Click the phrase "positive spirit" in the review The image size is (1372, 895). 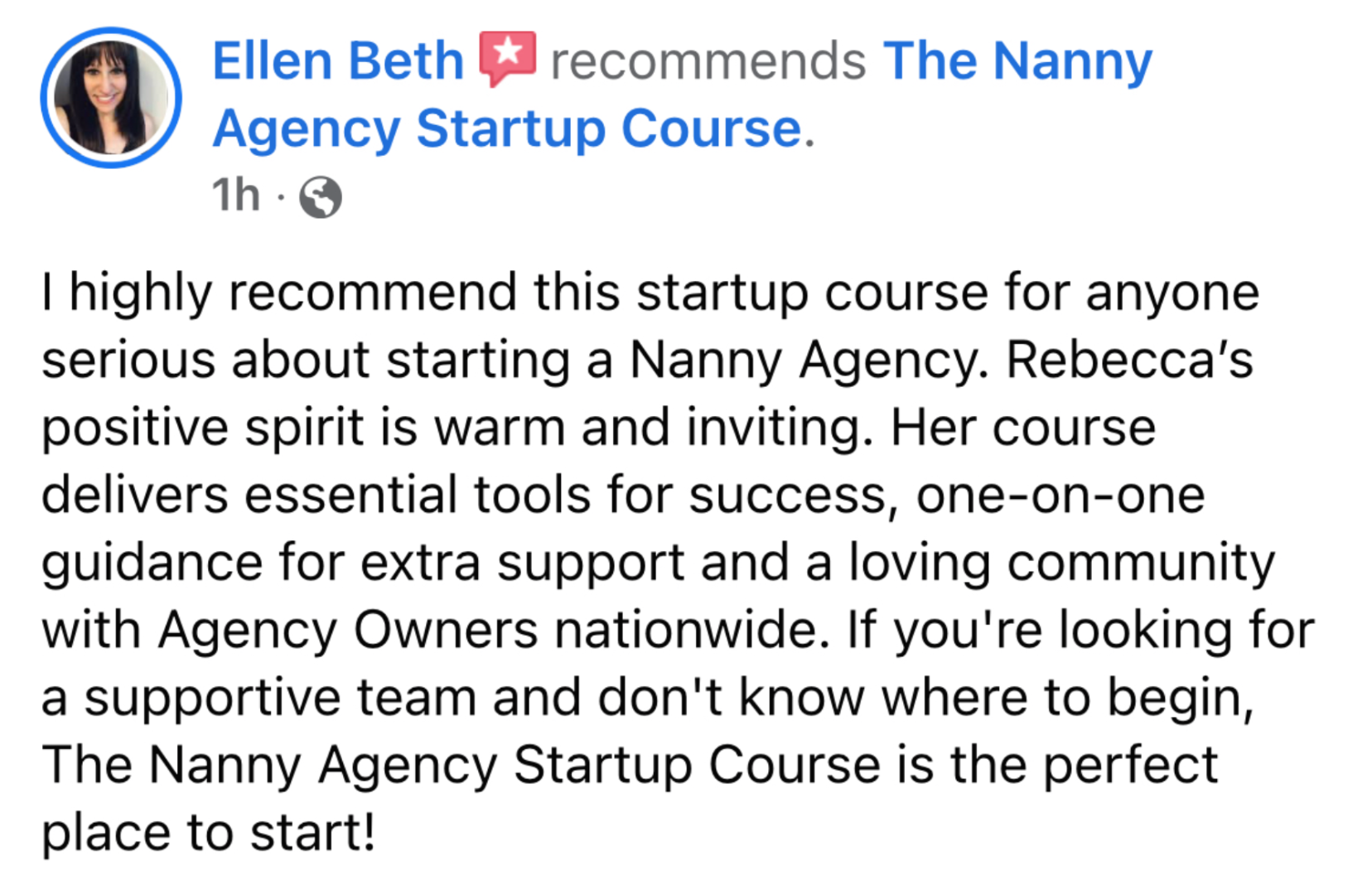pos(203,428)
